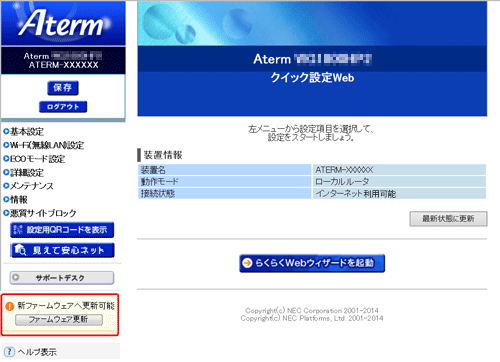500x362 pixels.
Task: Click the 装置名 table label
Action: pyautogui.click(x=153, y=170)
